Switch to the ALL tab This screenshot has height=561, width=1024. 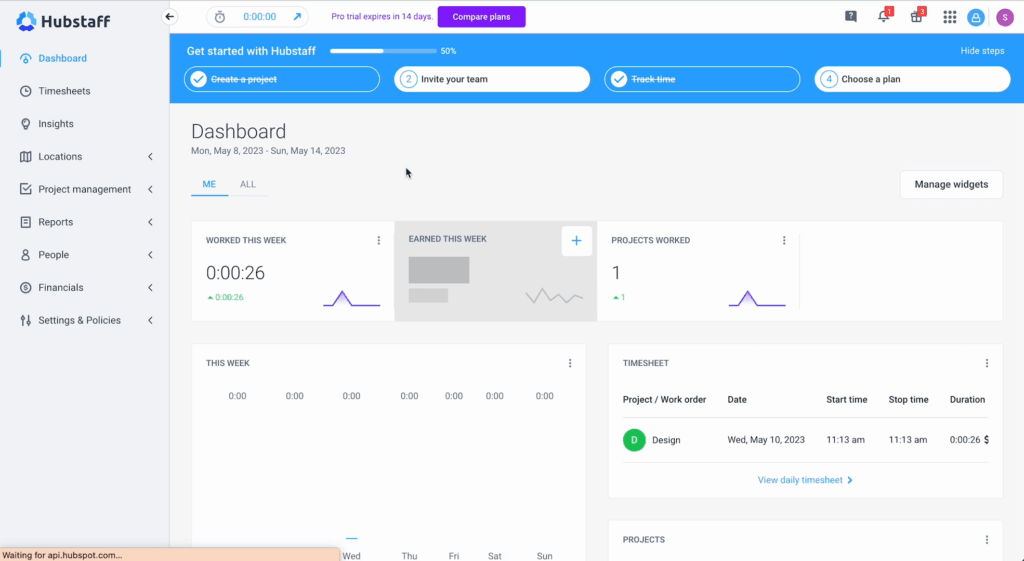[248, 184]
